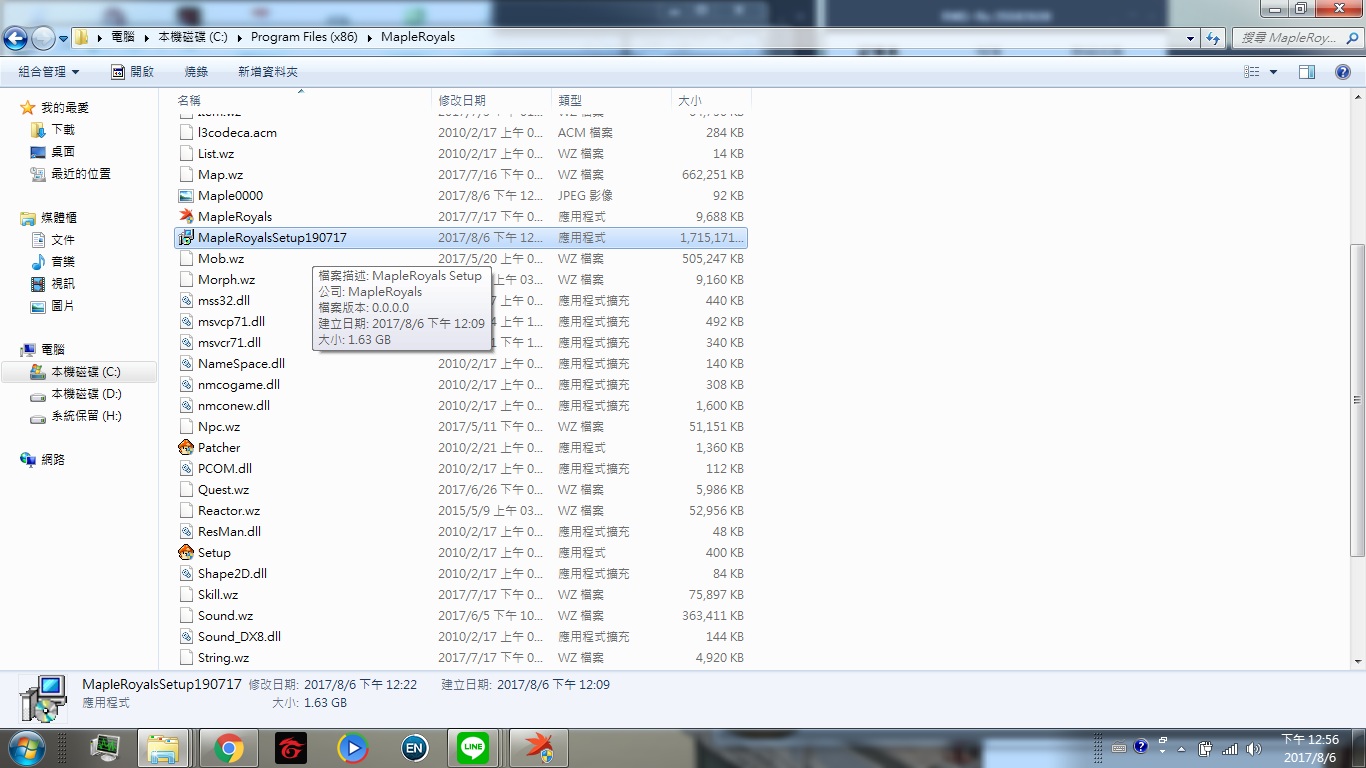The image size is (1366, 768).
Task: Expand the address bar history dropdown
Action: (x=1190, y=38)
